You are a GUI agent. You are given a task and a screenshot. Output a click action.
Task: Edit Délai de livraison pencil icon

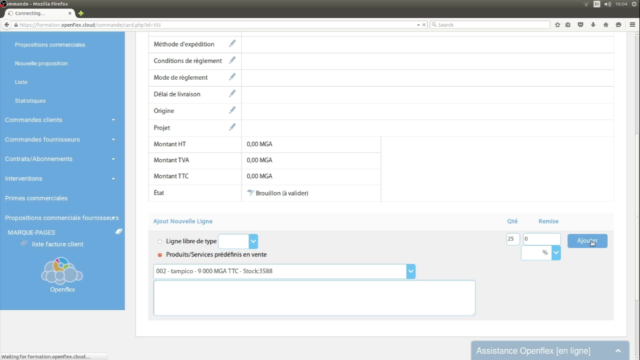[x=232, y=94]
